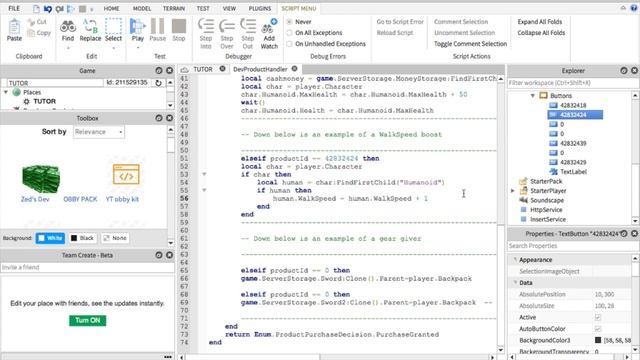640x360 pixels.
Task: Switch to the TERRAIN ribbon tab
Action: pos(174,8)
